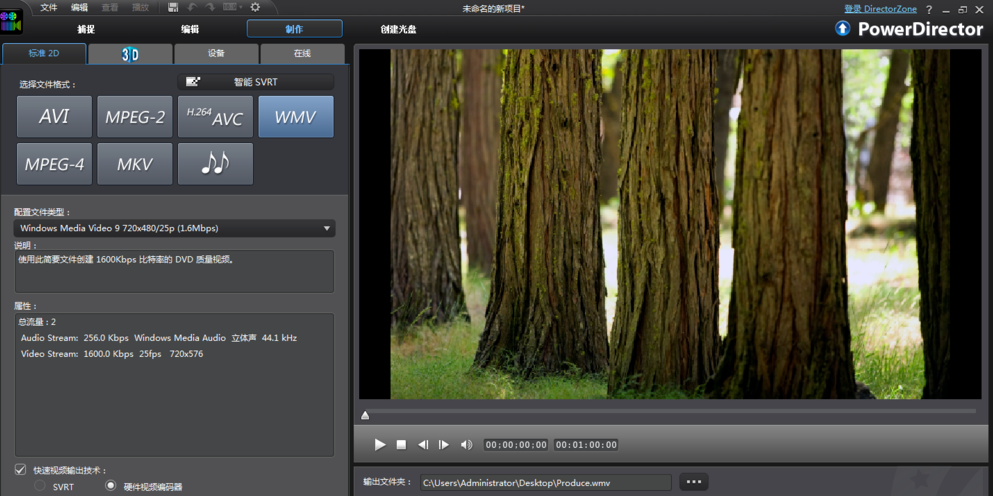Step to the next frame
The width and height of the screenshot is (993, 496).
coord(444,445)
